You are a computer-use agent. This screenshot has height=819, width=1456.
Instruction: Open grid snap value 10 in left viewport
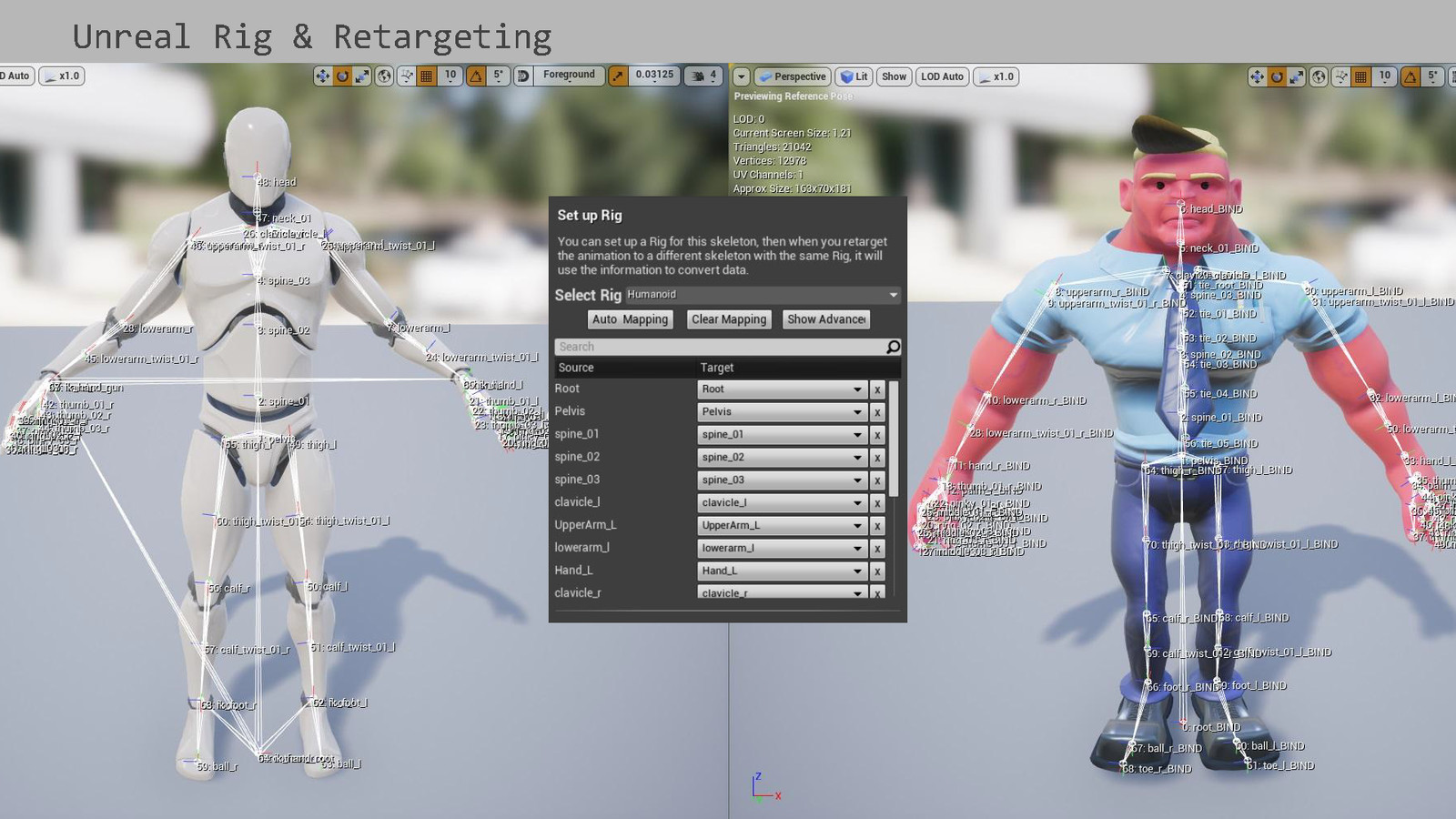tap(450, 76)
